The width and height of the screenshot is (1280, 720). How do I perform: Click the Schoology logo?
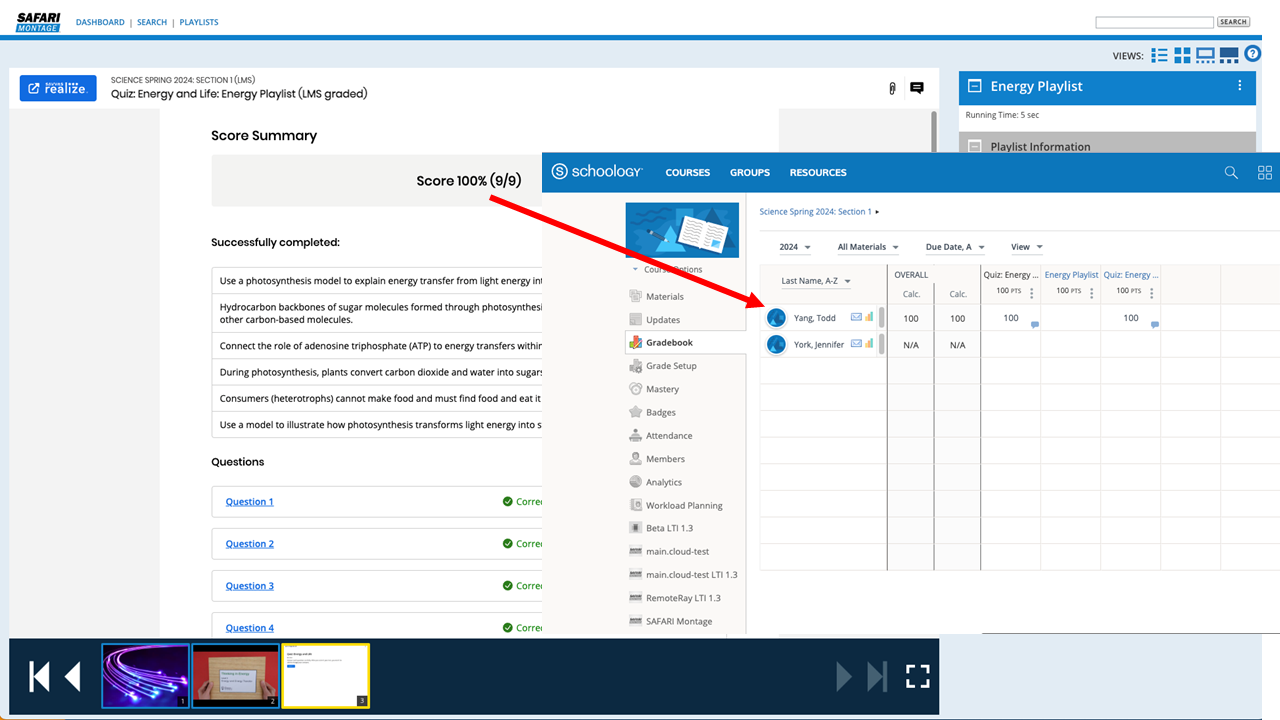coord(596,172)
